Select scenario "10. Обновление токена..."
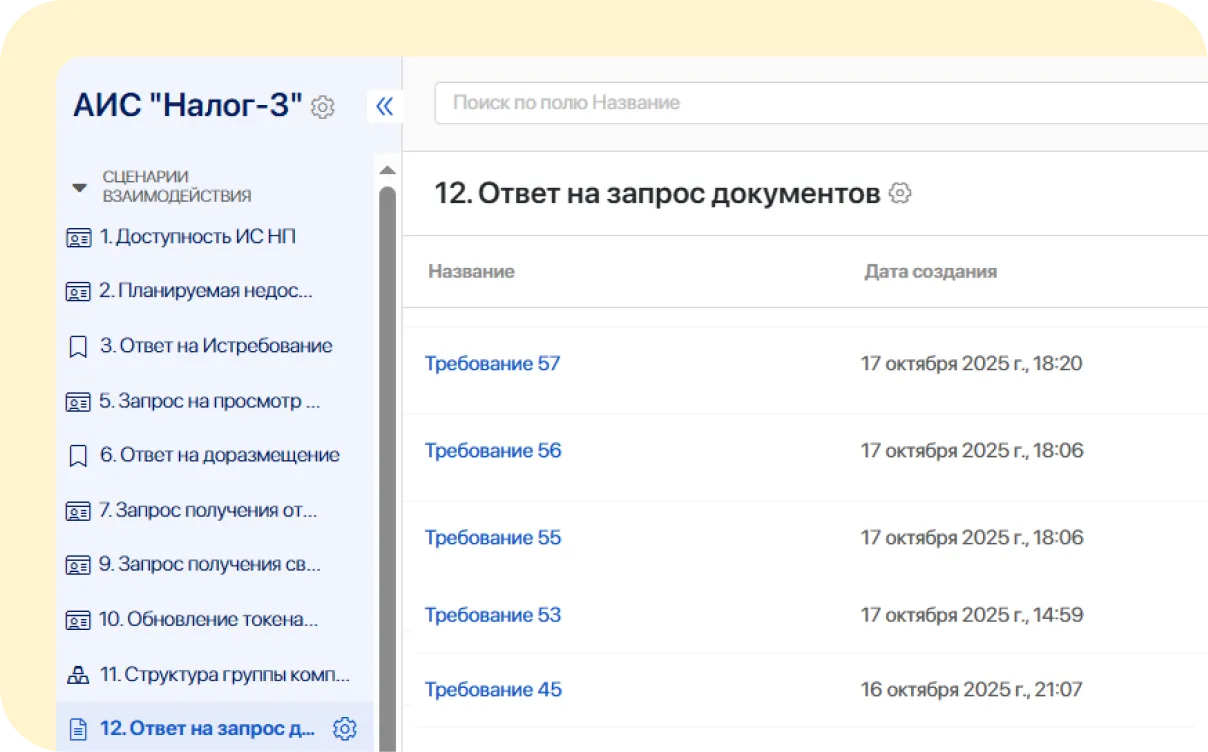This screenshot has height=752, width=1208. [210, 619]
